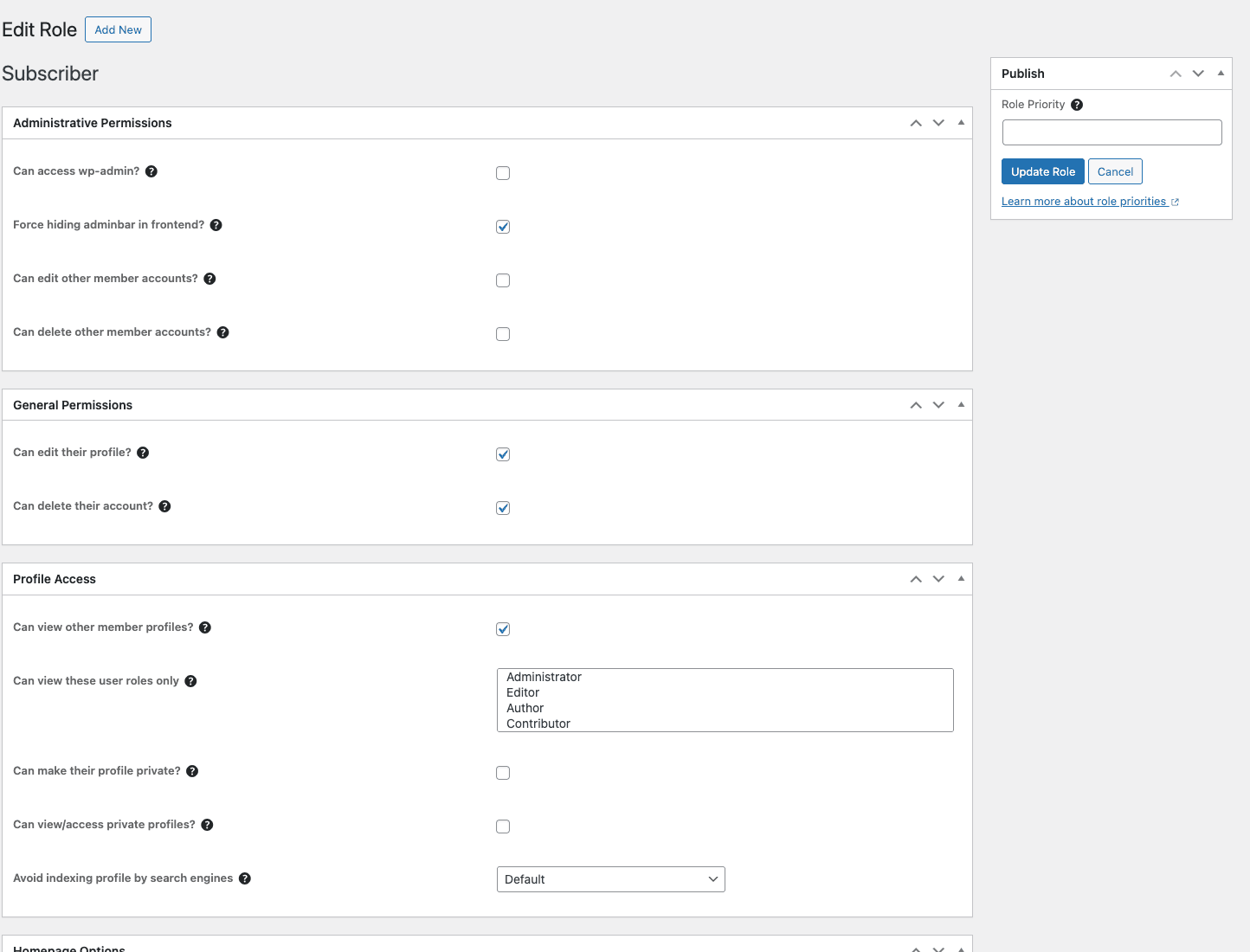The height and width of the screenshot is (952, 1250).
Task: Uncheck Can view other member profiles
Action: click(x=503, y=629)
